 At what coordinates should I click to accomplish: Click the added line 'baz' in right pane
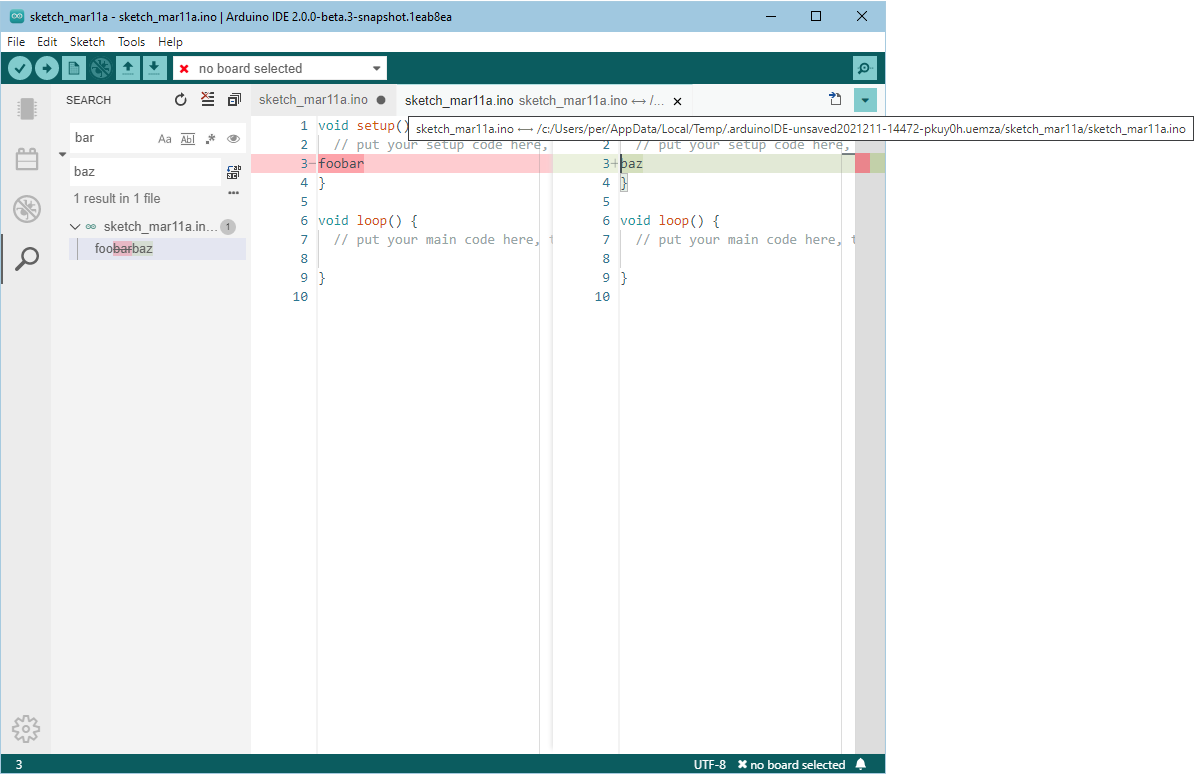632,163
